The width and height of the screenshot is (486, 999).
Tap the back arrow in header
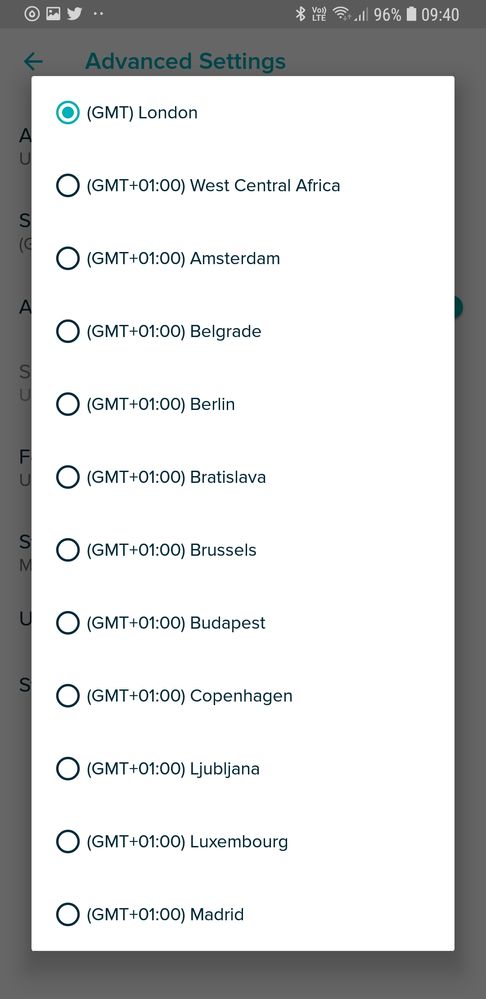click(33, 62)
